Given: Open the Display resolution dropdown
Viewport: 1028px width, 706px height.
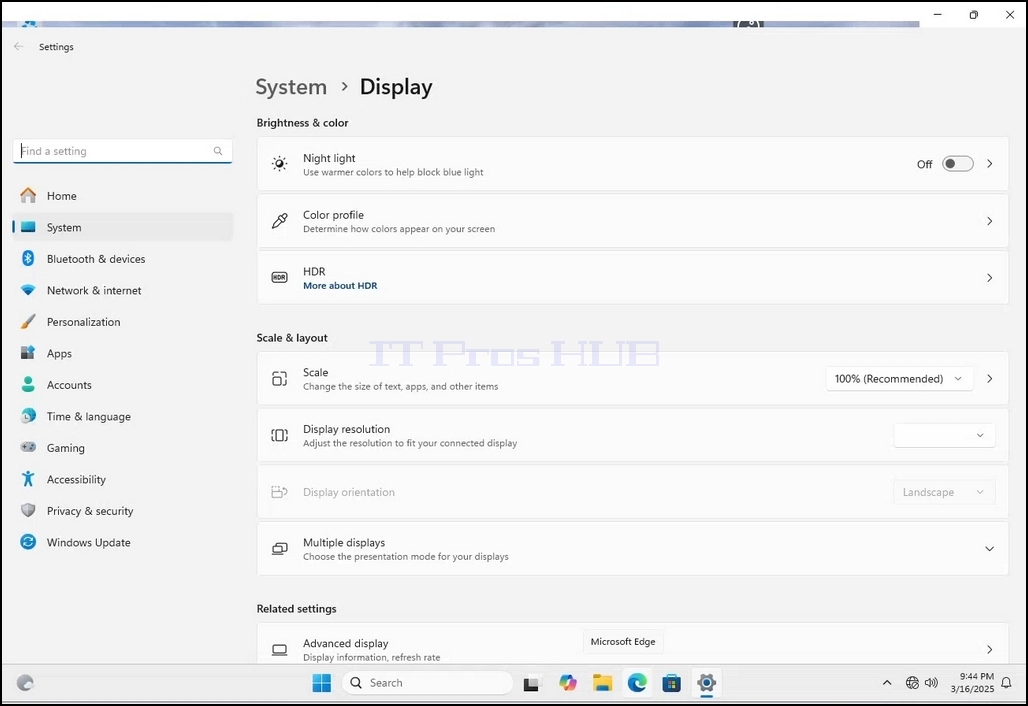Looking at the screenshot, I should tap(944, 435).
